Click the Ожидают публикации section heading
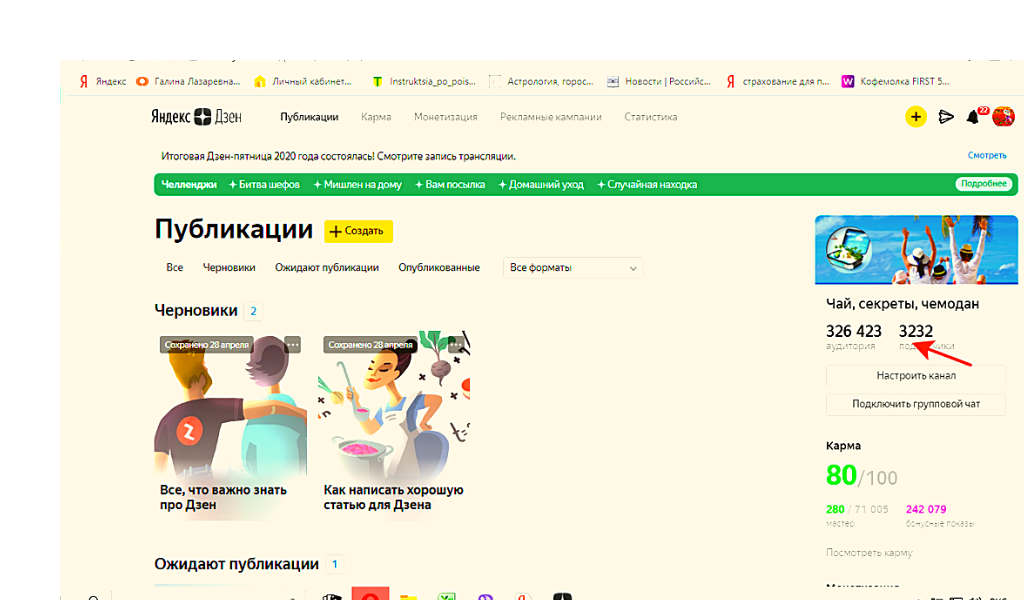The width and height of the screenshot is (1024, 600). [x=236, y=564]
